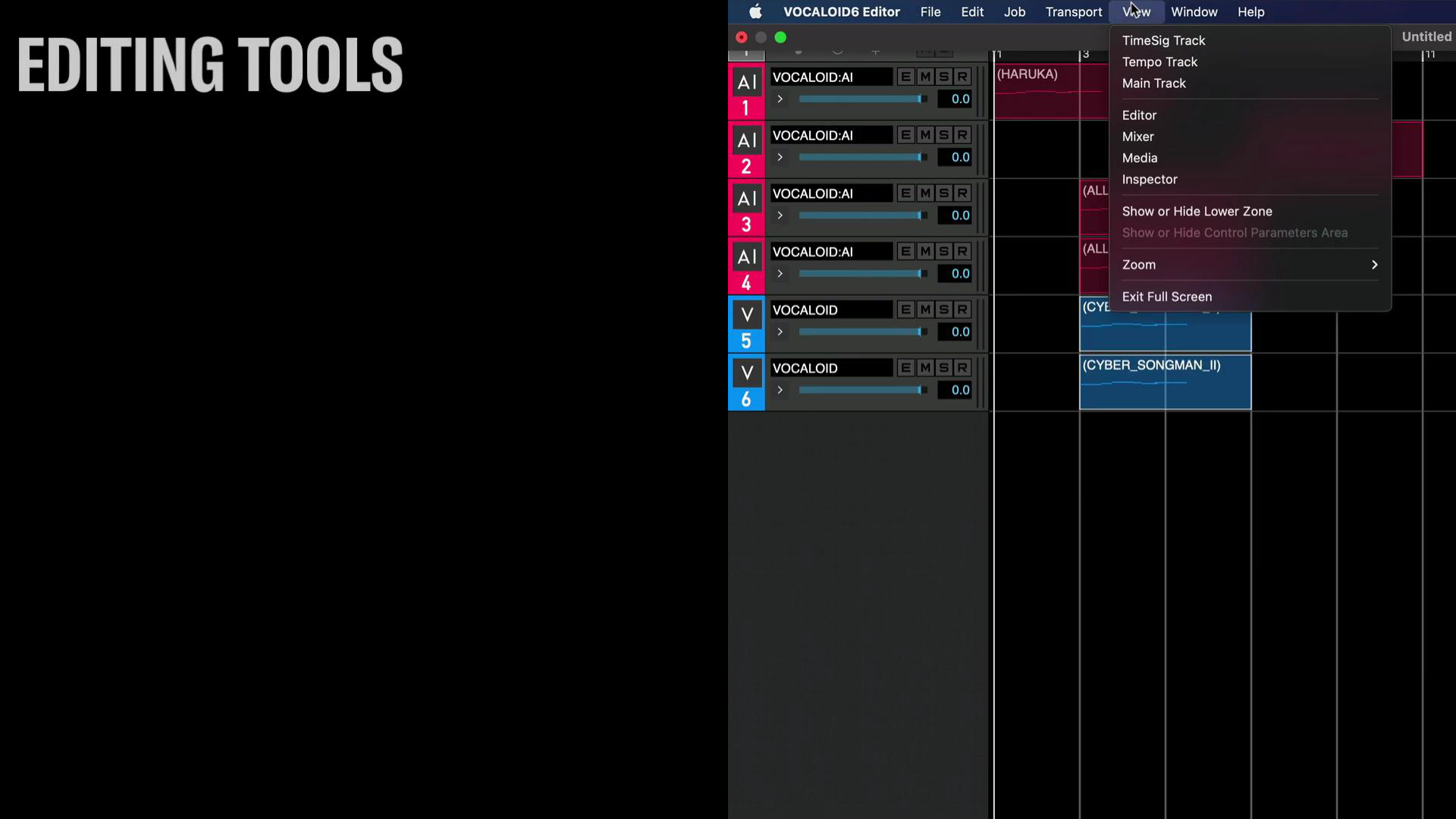
Task: Solo track 3 with S button
Action: pyautogui.click(x=943, y=193)
